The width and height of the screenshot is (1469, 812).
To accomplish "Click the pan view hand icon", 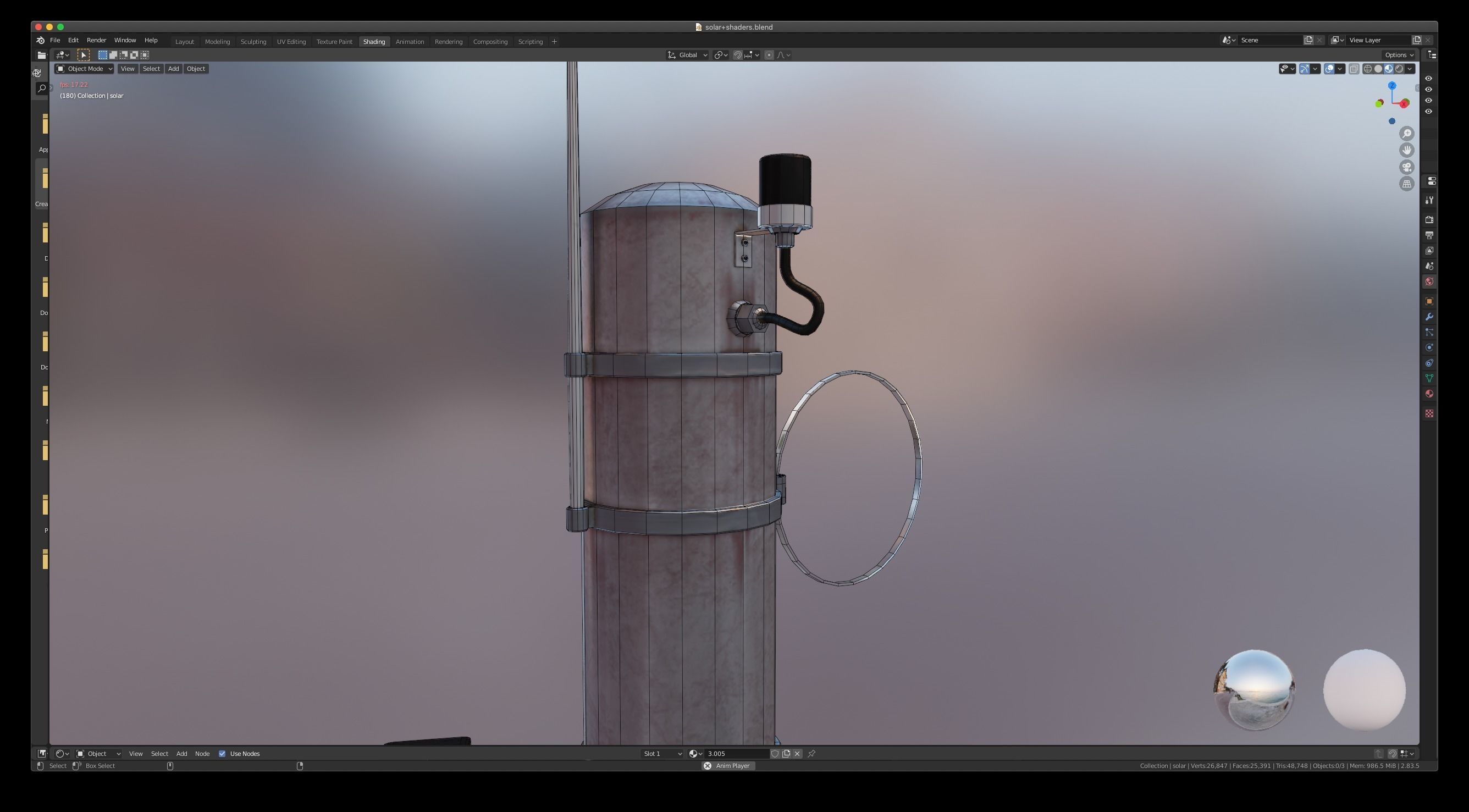I will pyautogui.click(x=1407, y=150).
